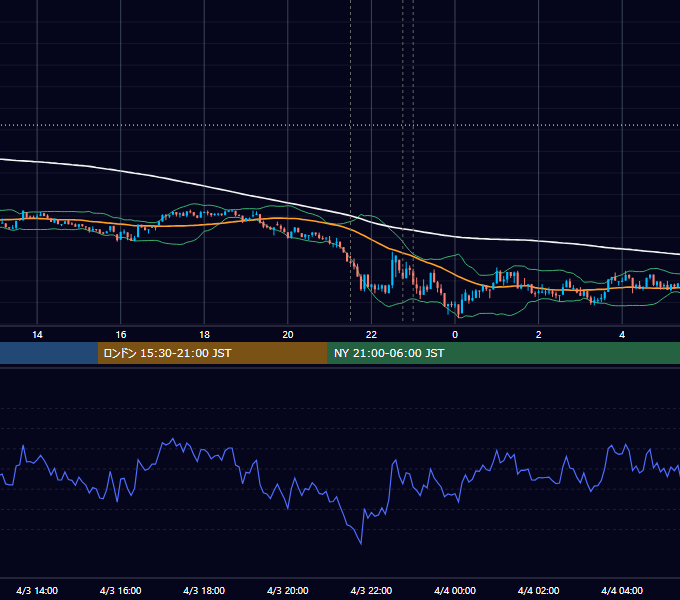Viewport: 680px width, 600px height.
Task: Click the '4/3 14:00' indicator axis label
Action: (37, 590)
